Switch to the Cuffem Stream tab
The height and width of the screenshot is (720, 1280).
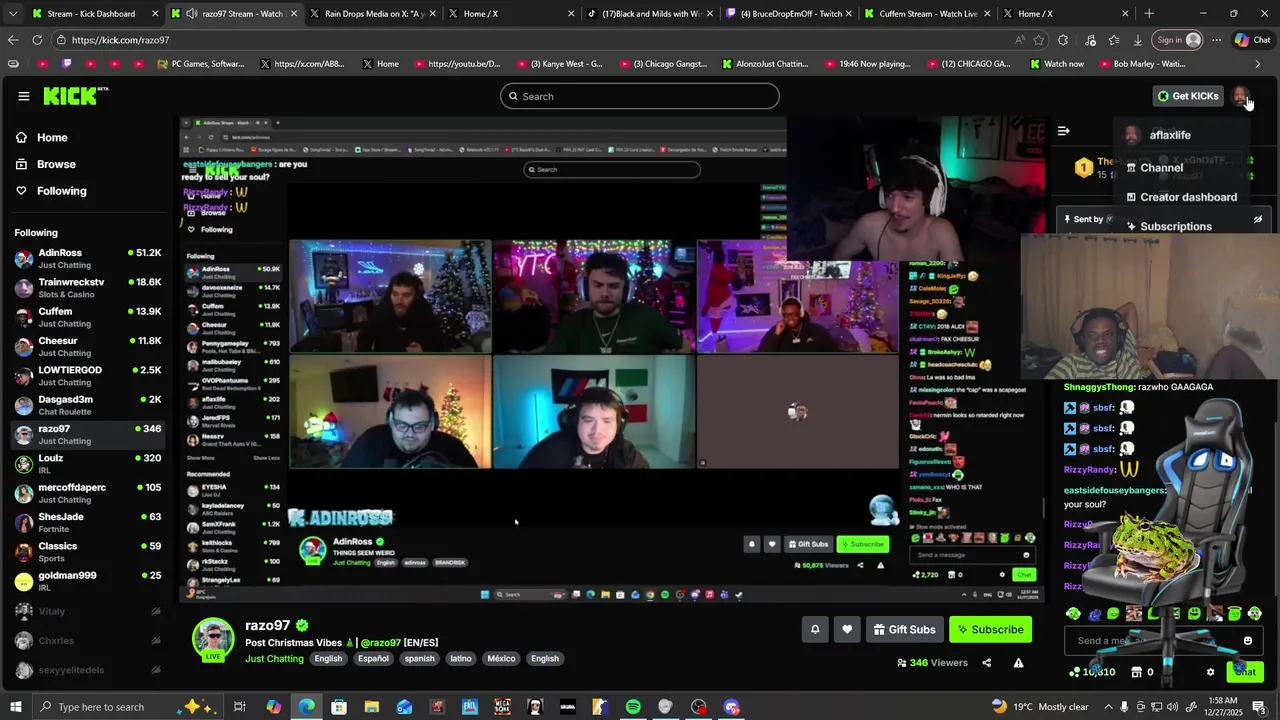tap(926, 13)
